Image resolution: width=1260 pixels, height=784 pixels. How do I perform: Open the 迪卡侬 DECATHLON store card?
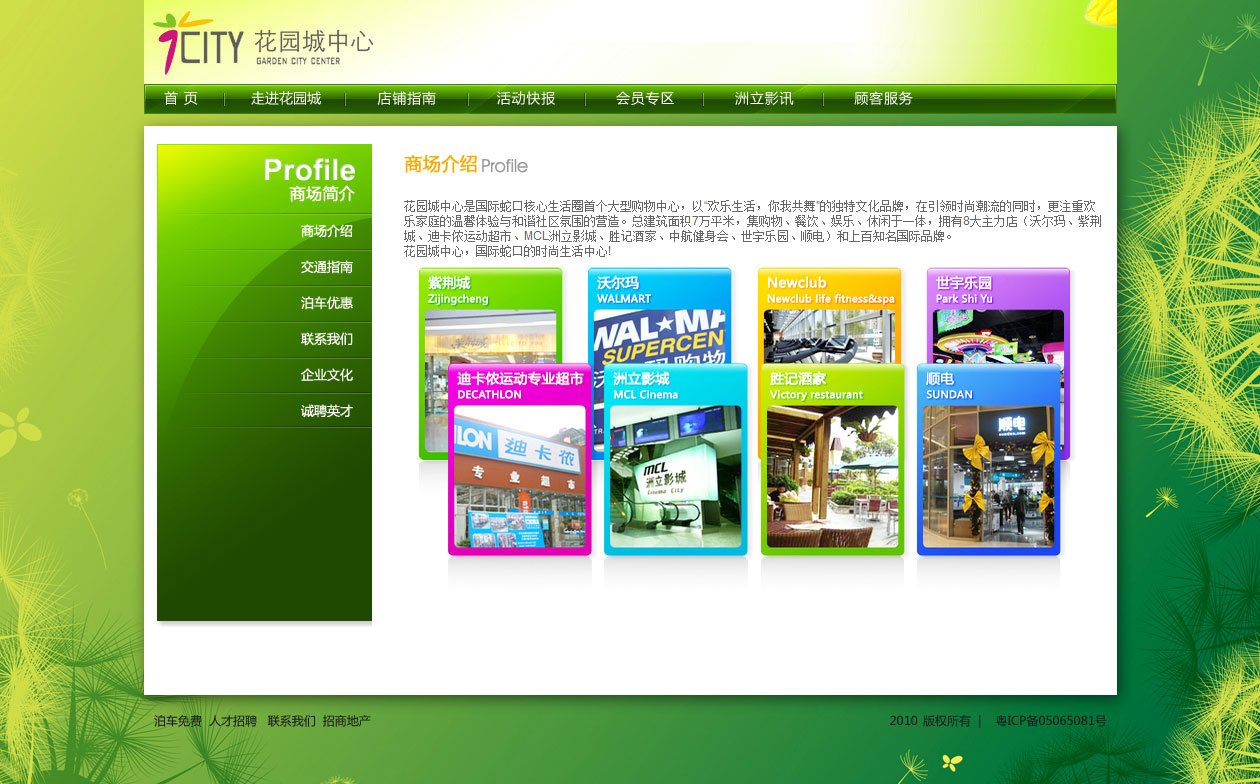[520, 459]
